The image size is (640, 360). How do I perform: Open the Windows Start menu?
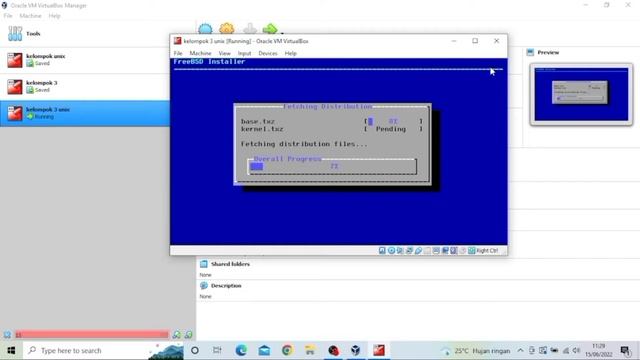click(11, 351)
